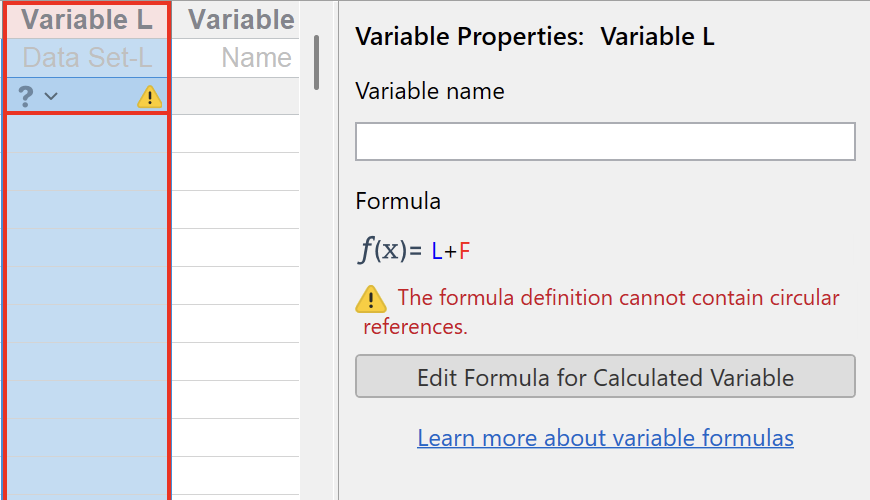
Task: Click the vertical scrollbar handle
Action: [x=317, y=62]
